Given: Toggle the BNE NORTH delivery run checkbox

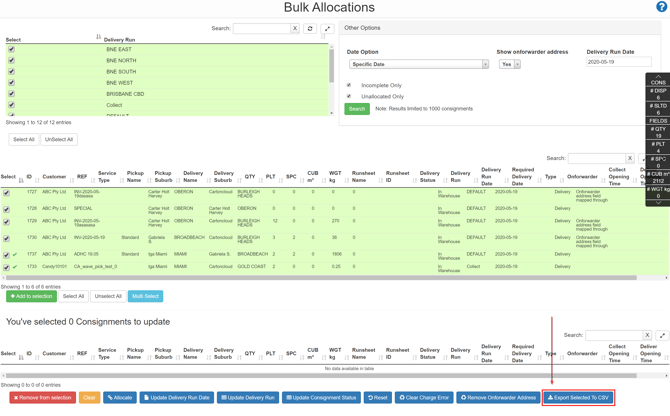Looking at the screenshot, I should pos(12,60).
